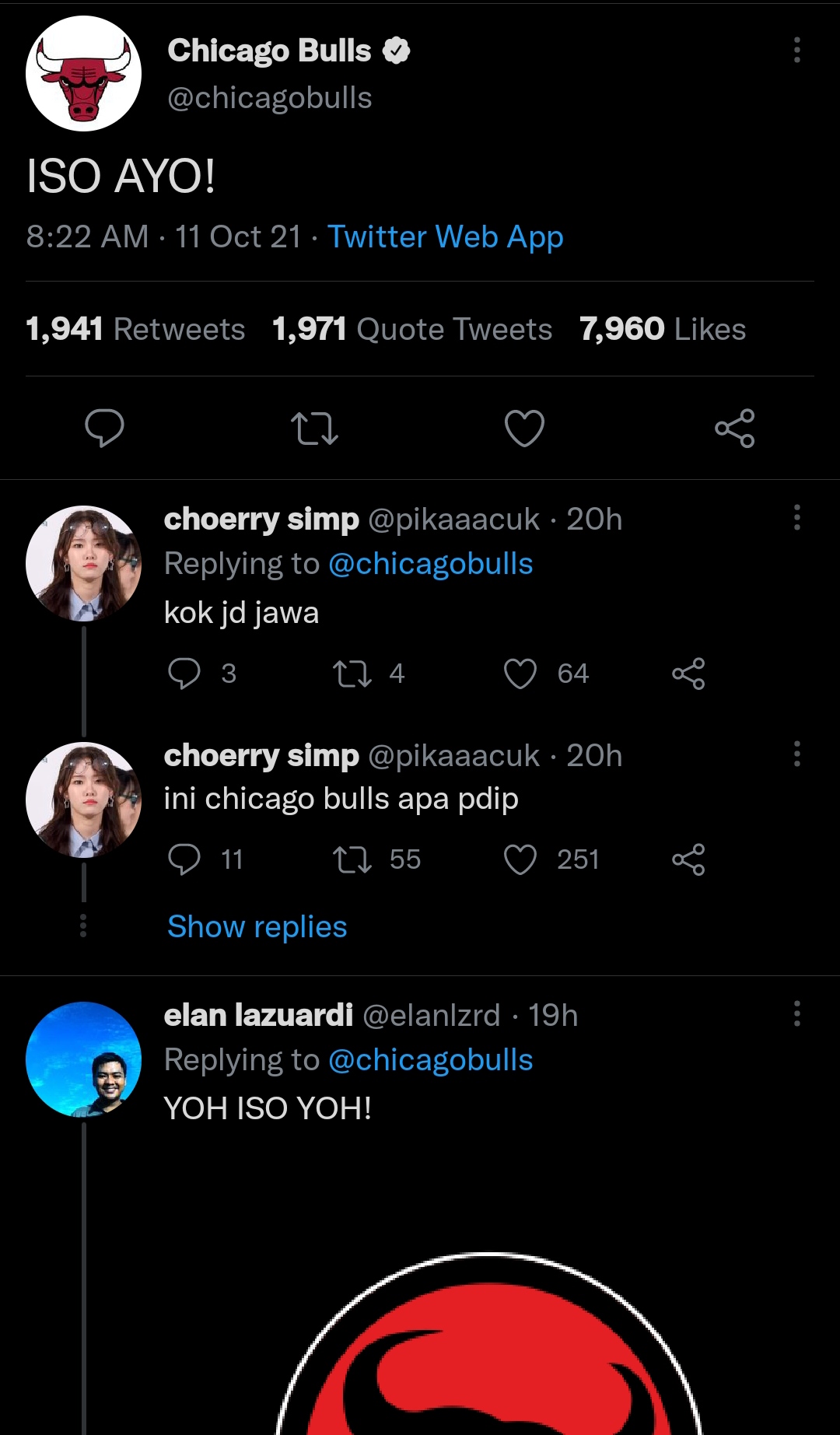Open the Chicago Bulls profile picture
Image resolution: width=840 pixels, height=1435 pixels.
[x=84, y=74]
